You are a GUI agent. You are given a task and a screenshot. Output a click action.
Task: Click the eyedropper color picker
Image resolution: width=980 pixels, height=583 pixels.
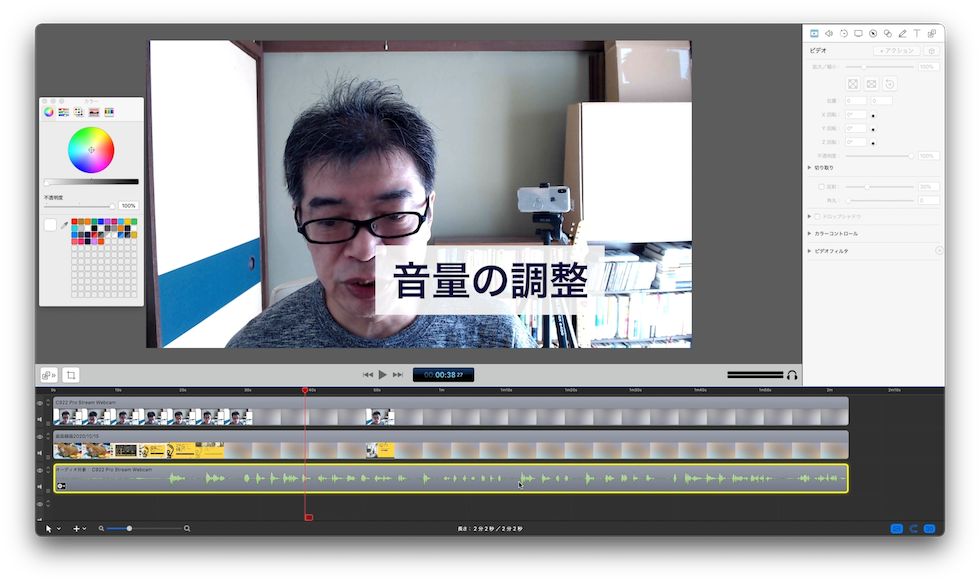tap(64, 225)
